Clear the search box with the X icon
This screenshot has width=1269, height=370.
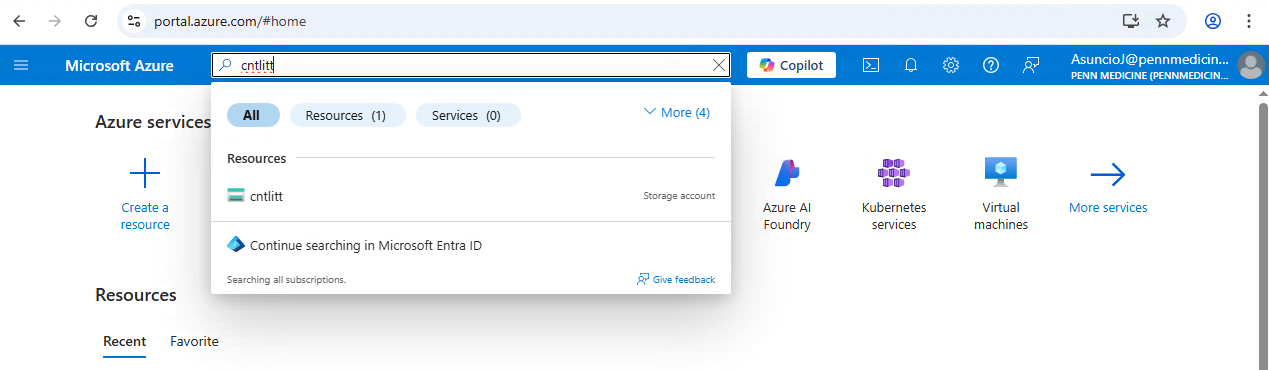tap(718, 65)
